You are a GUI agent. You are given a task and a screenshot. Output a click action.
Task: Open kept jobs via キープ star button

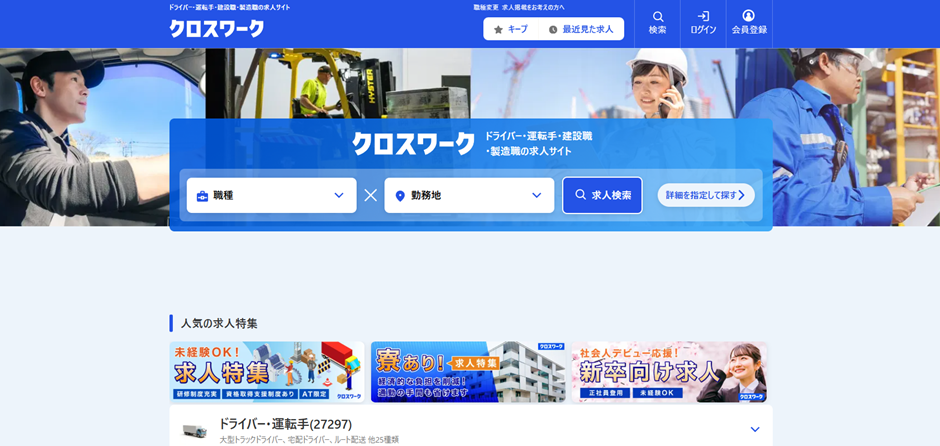click(x=511, y=29)
